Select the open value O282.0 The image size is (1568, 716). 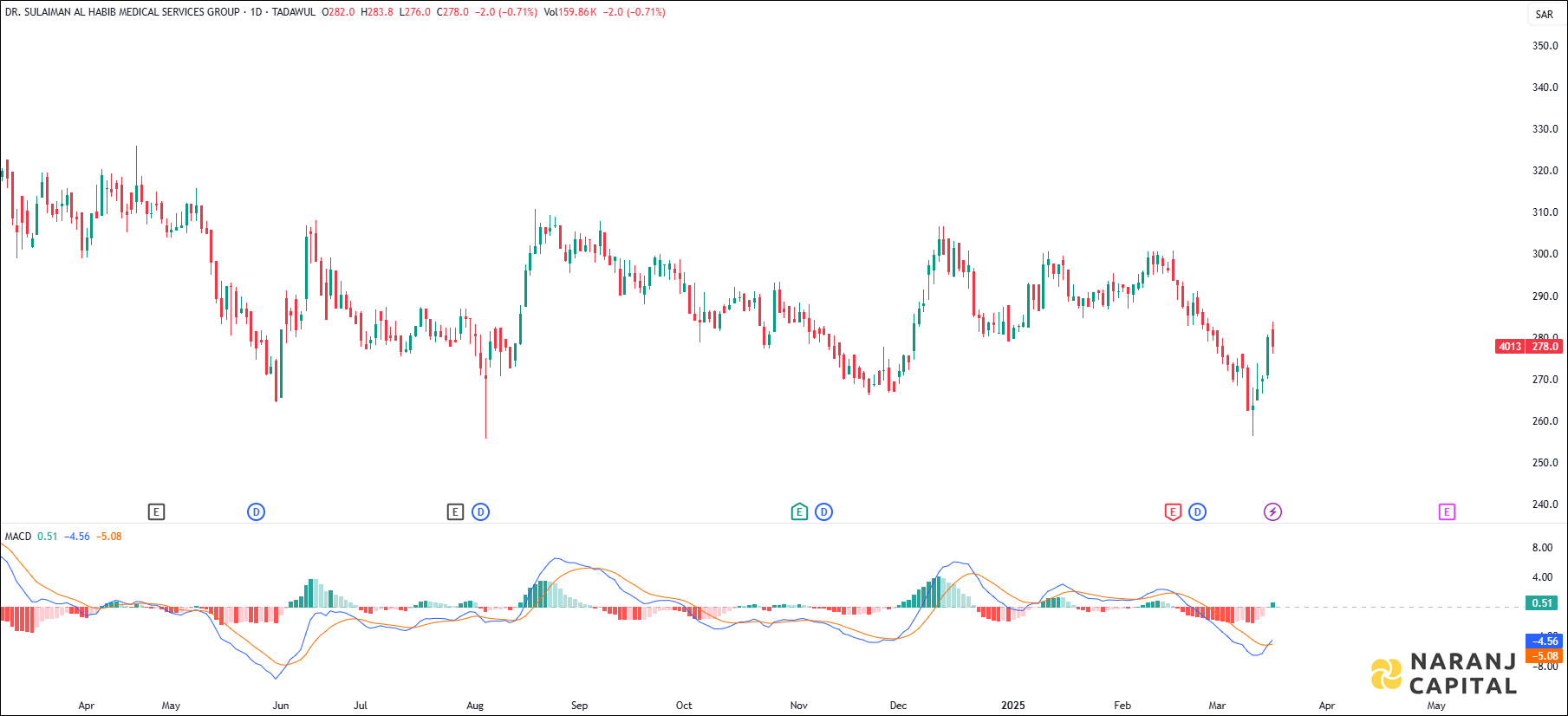[338, 12]
